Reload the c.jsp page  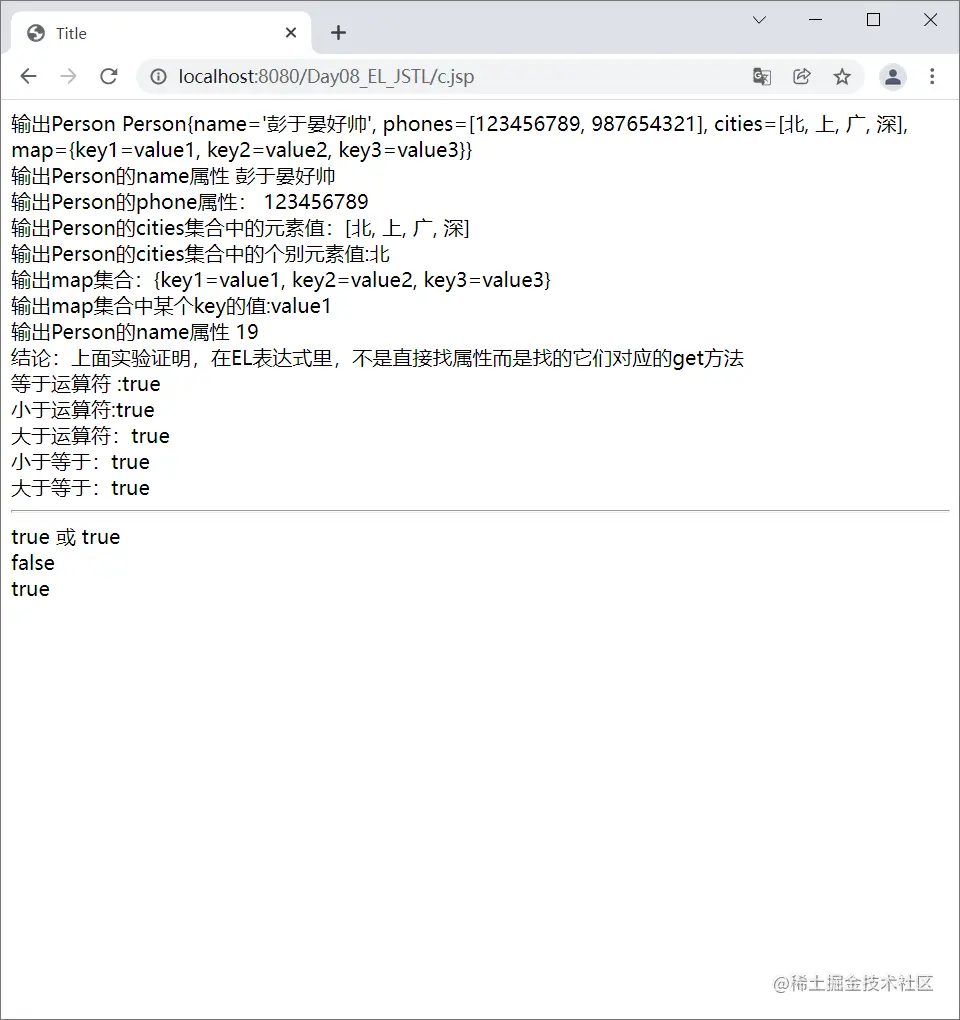click(109, 77)
